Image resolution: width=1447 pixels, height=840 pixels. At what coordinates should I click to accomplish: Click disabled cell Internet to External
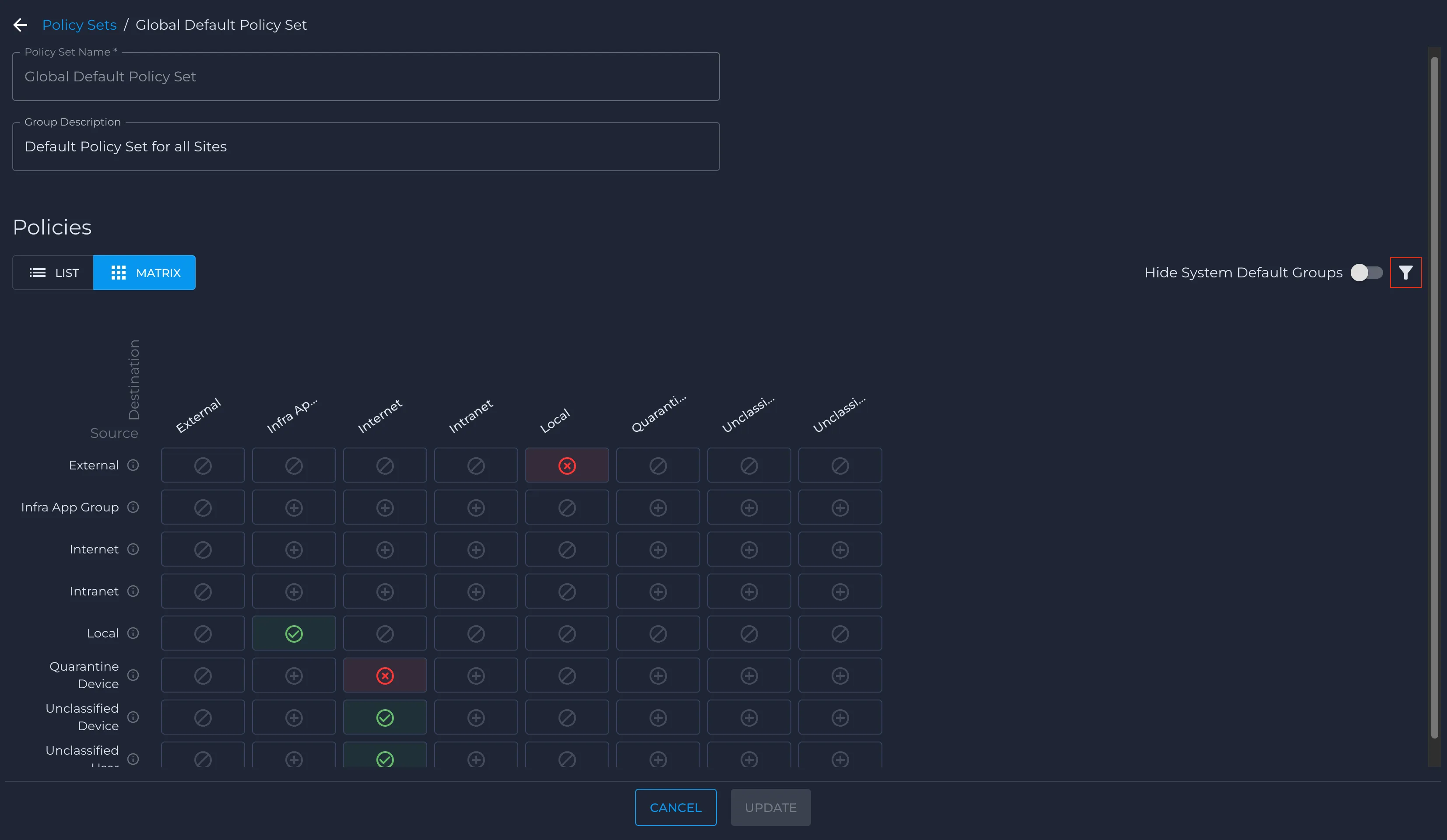203,549
